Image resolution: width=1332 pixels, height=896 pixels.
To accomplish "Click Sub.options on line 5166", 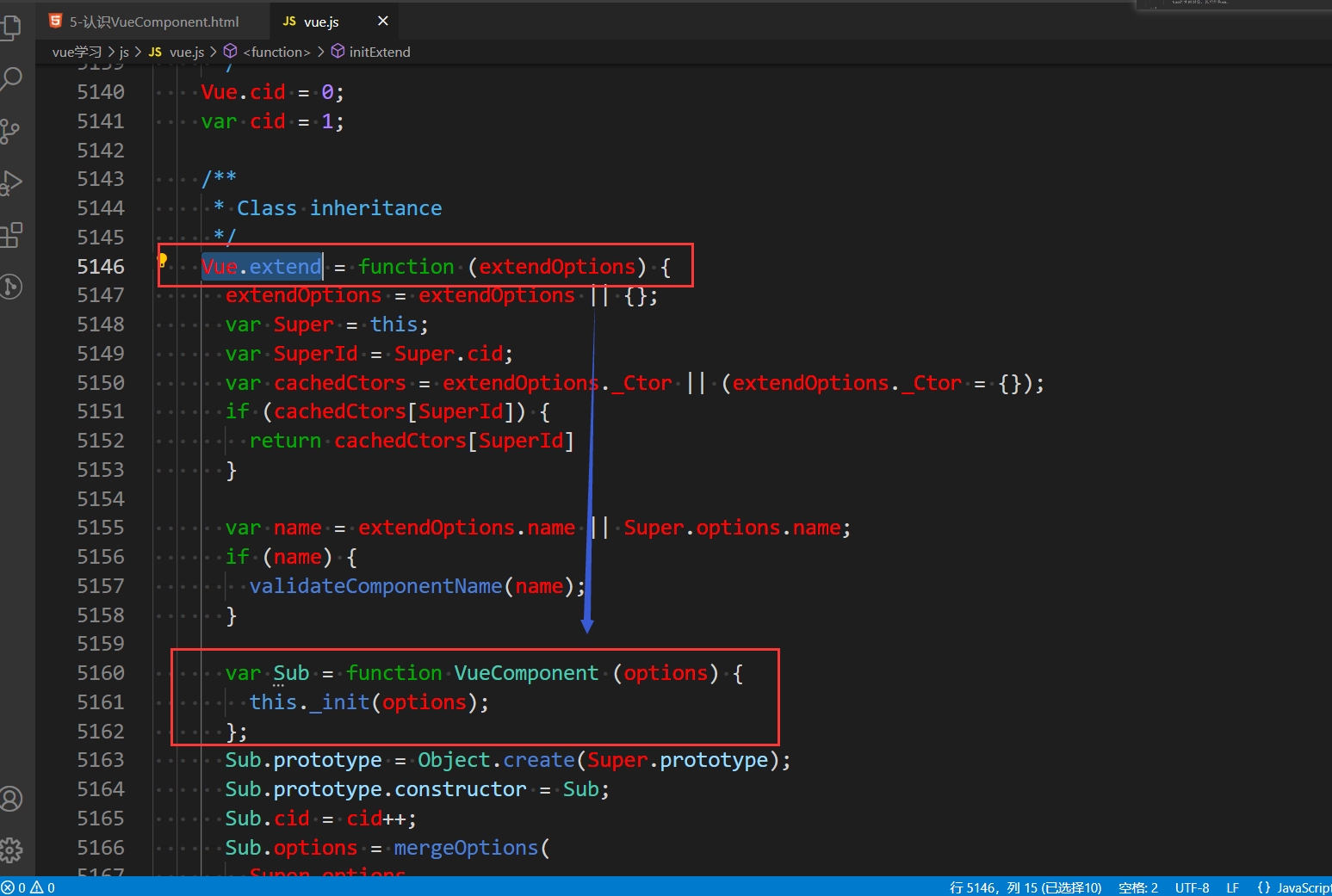I will [291, 848].
